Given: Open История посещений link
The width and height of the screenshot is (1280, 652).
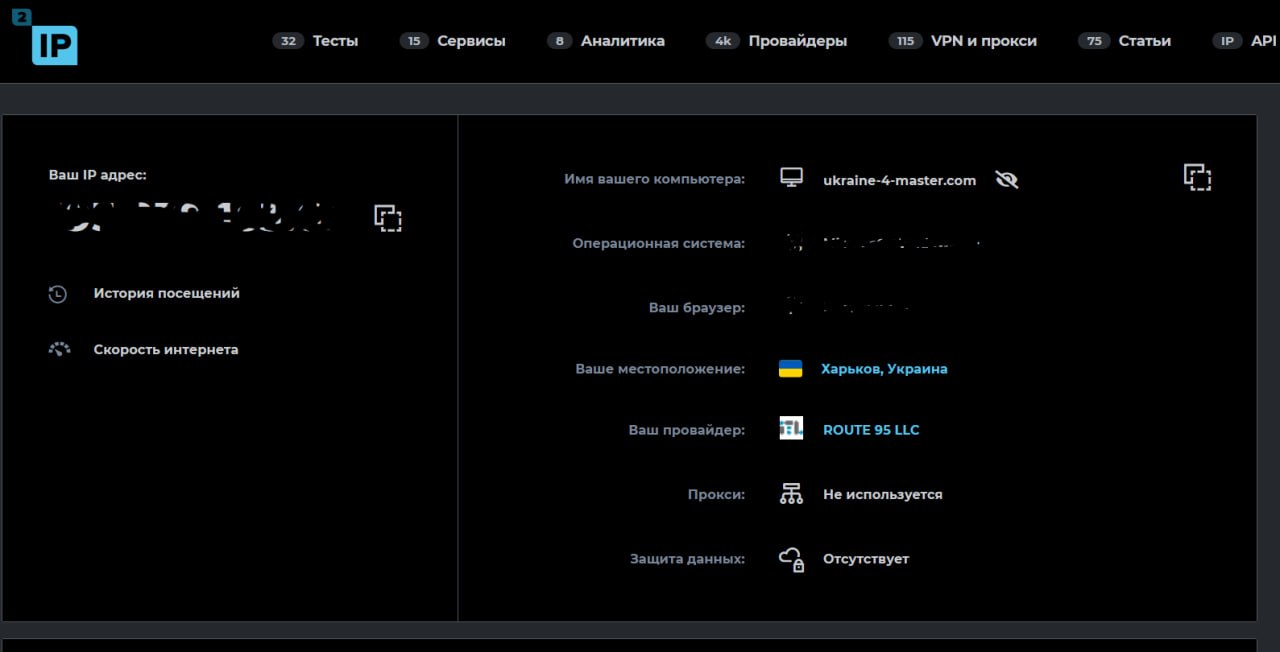Looking at the screenshot, I should click(x=167, y=294).
